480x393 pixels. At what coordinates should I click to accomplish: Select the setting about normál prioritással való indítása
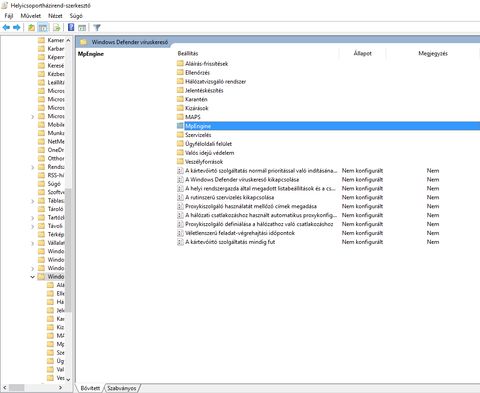pyautogui.click(x=261, y=171)
